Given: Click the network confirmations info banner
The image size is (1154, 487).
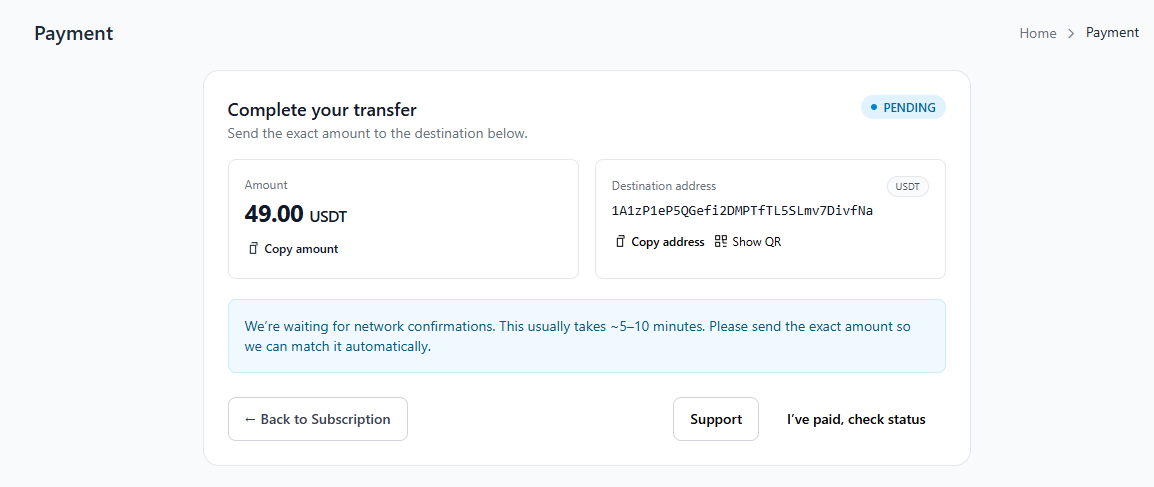Looking at the screenshot, I should tap(586, 336).
